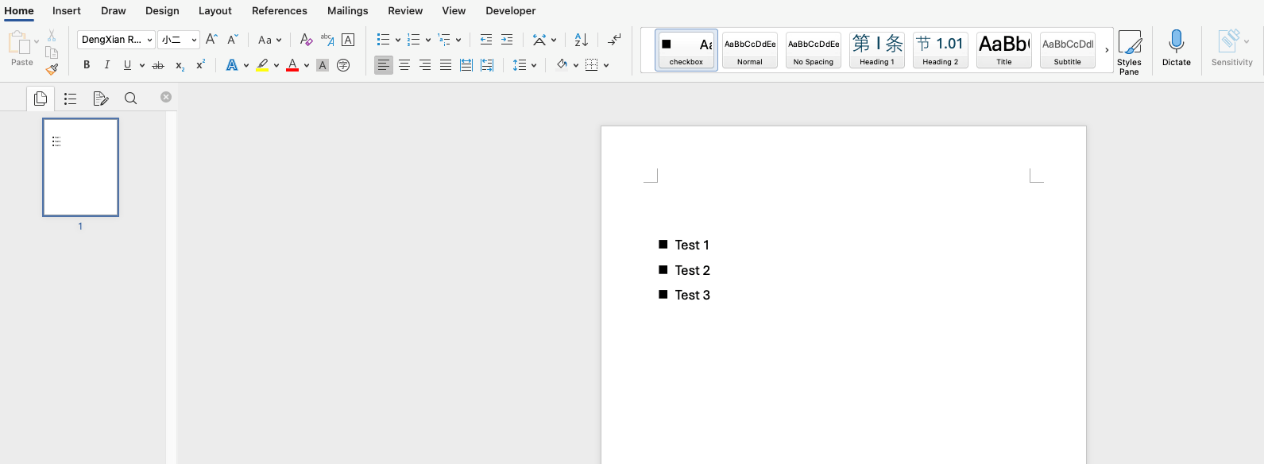Viewport: 1264px width, 464px height.
Task: Click the Multilevel List icon
Action: coord(444,40)
